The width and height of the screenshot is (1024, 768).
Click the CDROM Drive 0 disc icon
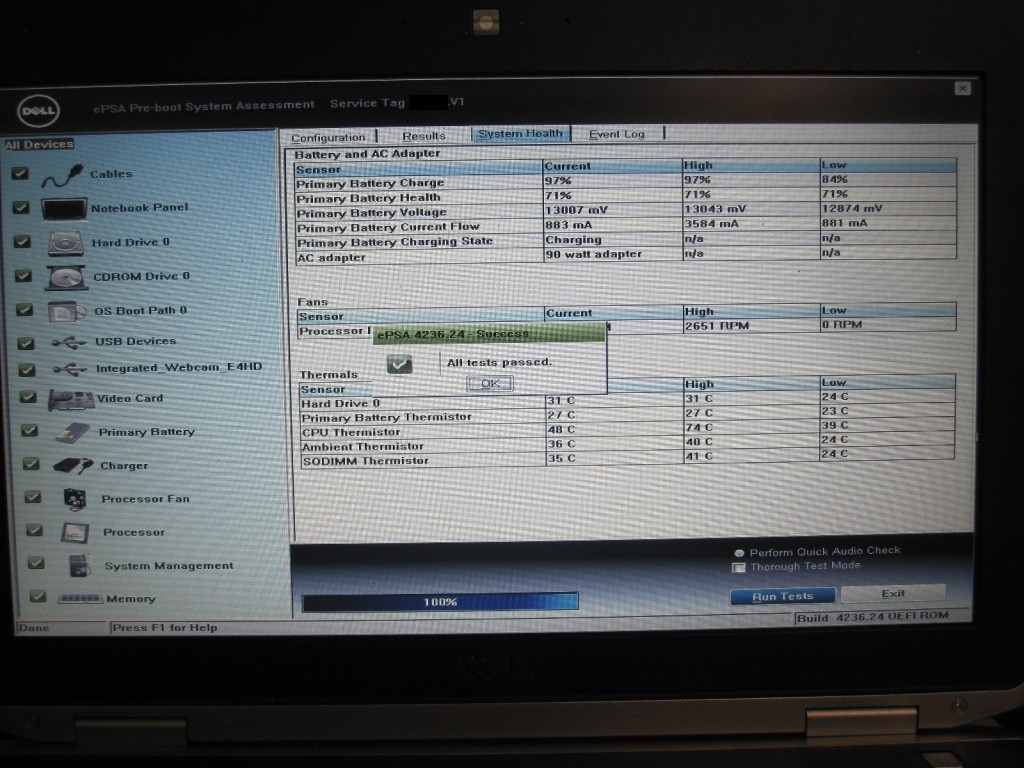(x=67, y=277)
